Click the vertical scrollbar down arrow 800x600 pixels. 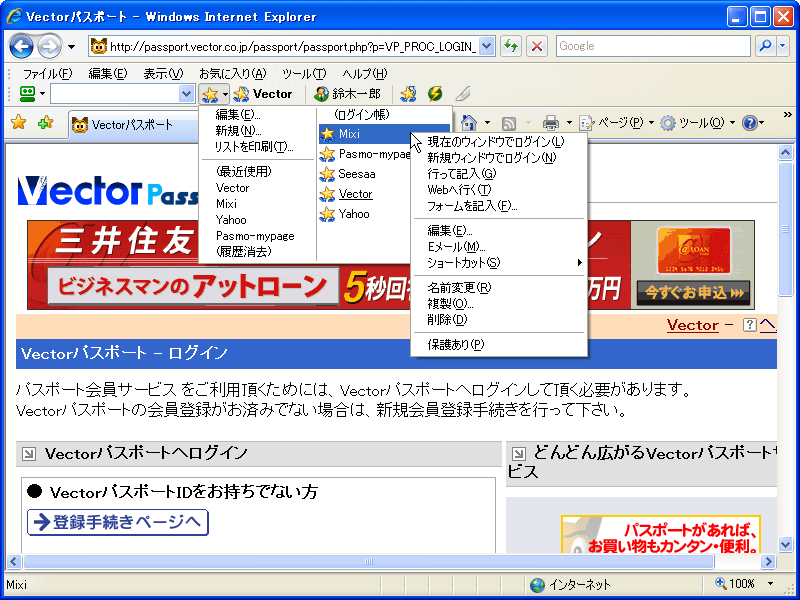[786, 544]
